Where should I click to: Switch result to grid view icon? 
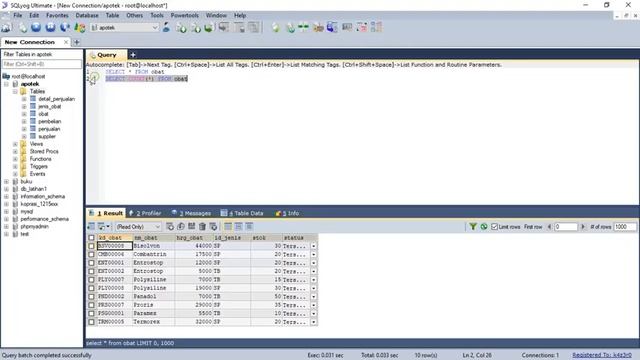tap(228, 227)
